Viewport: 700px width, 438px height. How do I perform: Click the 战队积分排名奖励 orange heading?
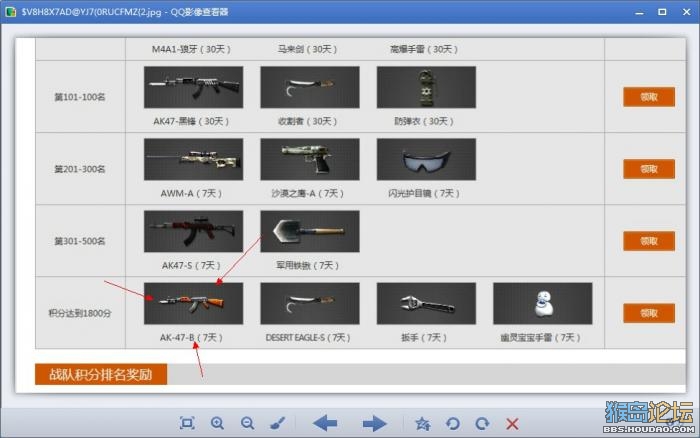pos(101,374)
